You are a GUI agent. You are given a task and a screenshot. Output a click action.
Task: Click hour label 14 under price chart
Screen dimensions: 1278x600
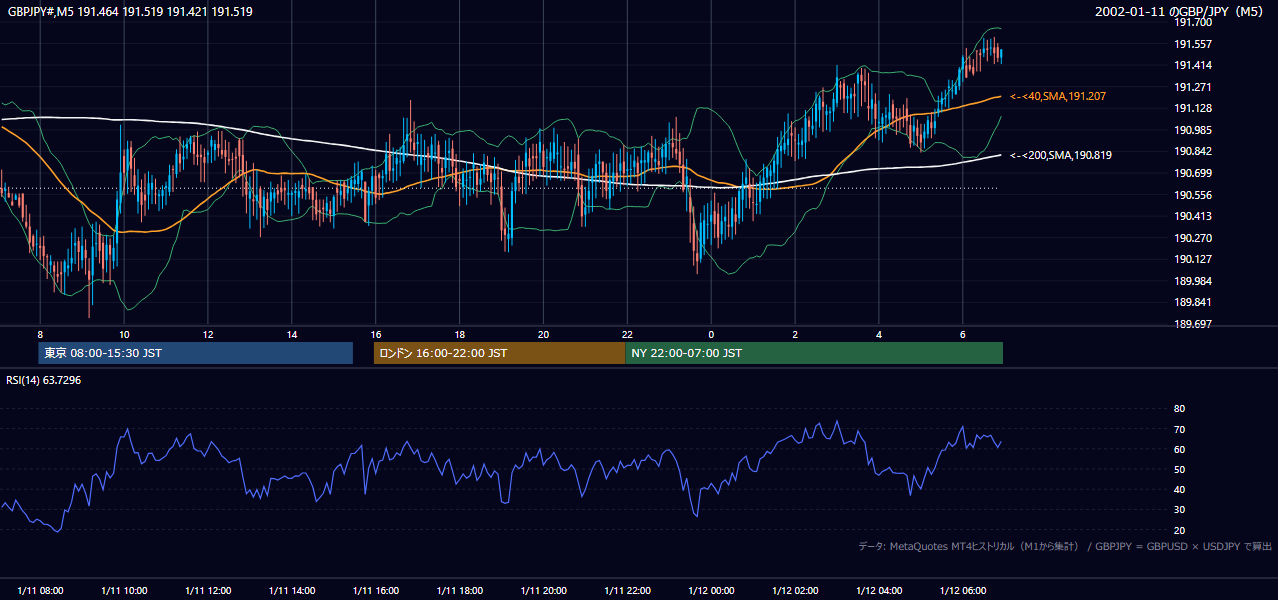click(292, 334)
